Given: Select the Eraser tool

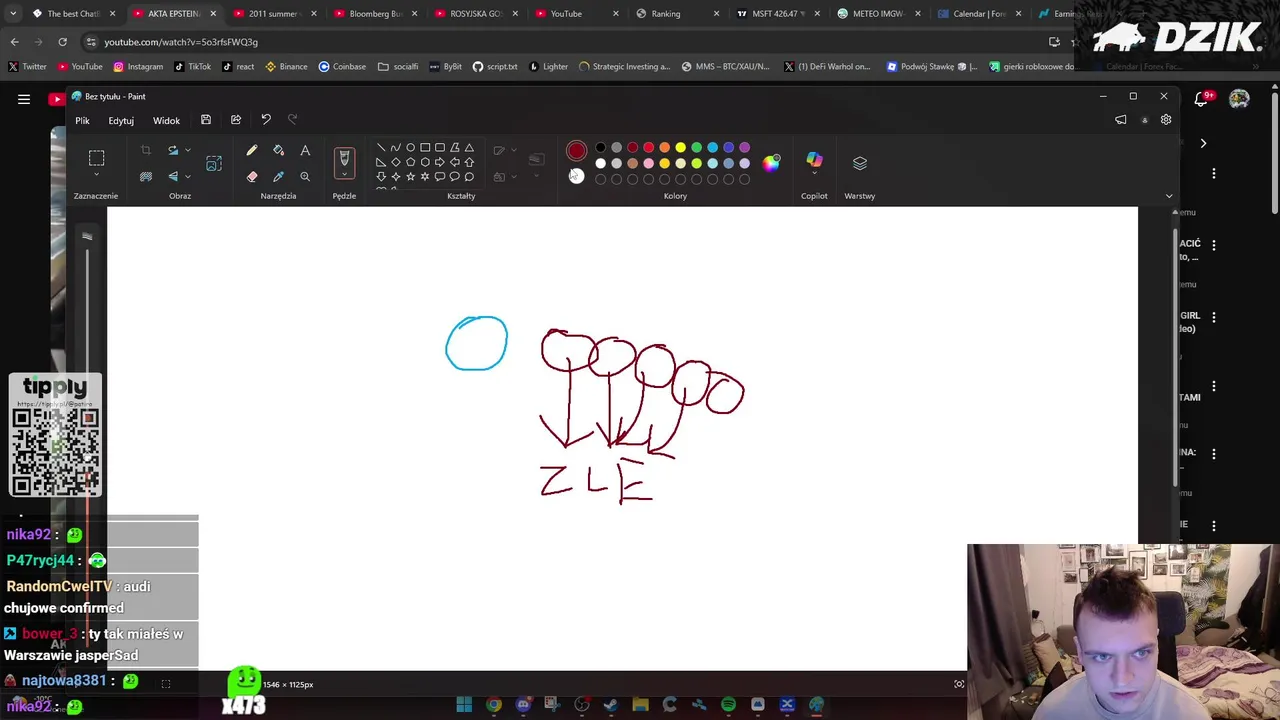Looking at the screenshot, I should point(252,176).
